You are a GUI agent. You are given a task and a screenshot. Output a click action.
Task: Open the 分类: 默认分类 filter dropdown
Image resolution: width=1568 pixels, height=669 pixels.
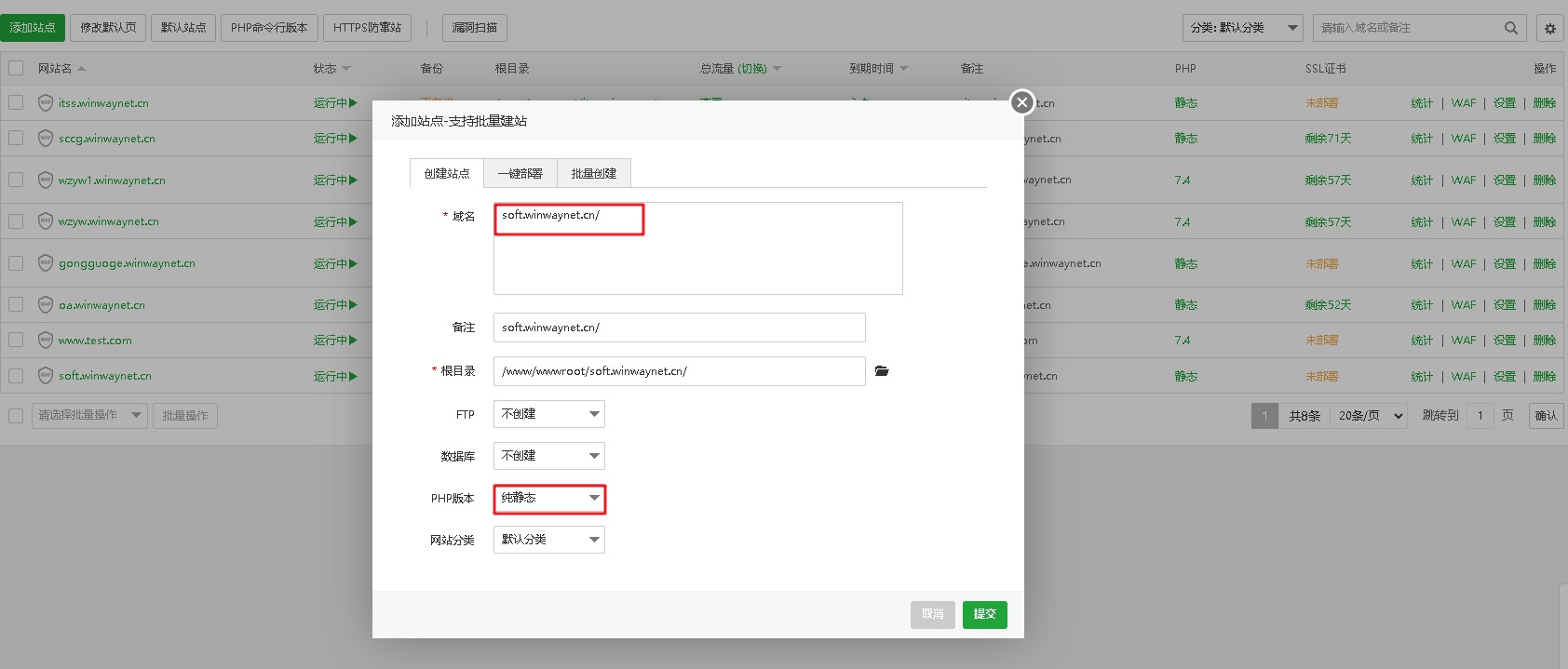[1242, 28]
